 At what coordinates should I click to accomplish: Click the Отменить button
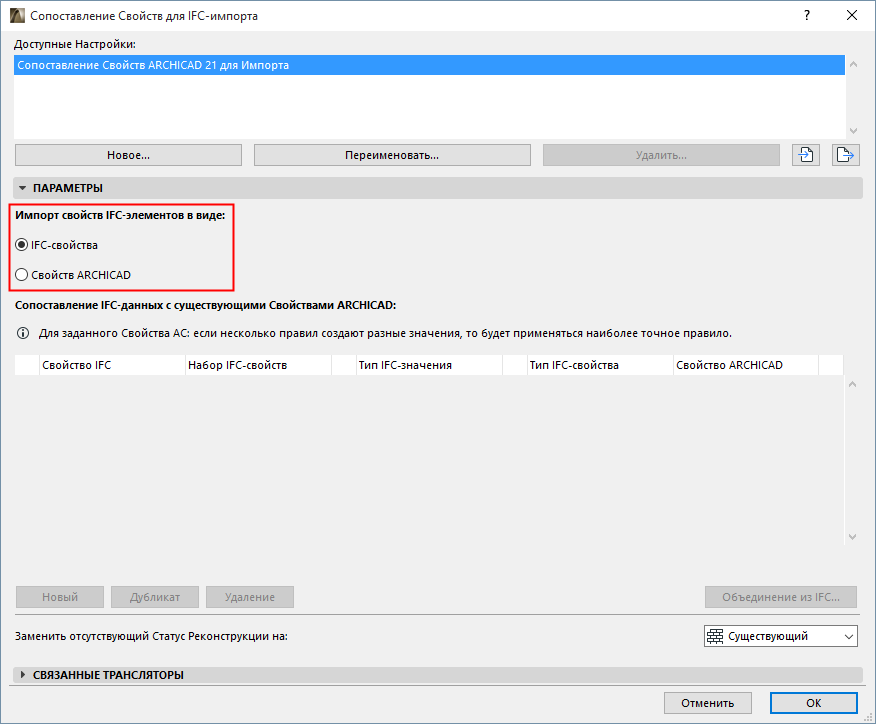[x=708, y=703]
